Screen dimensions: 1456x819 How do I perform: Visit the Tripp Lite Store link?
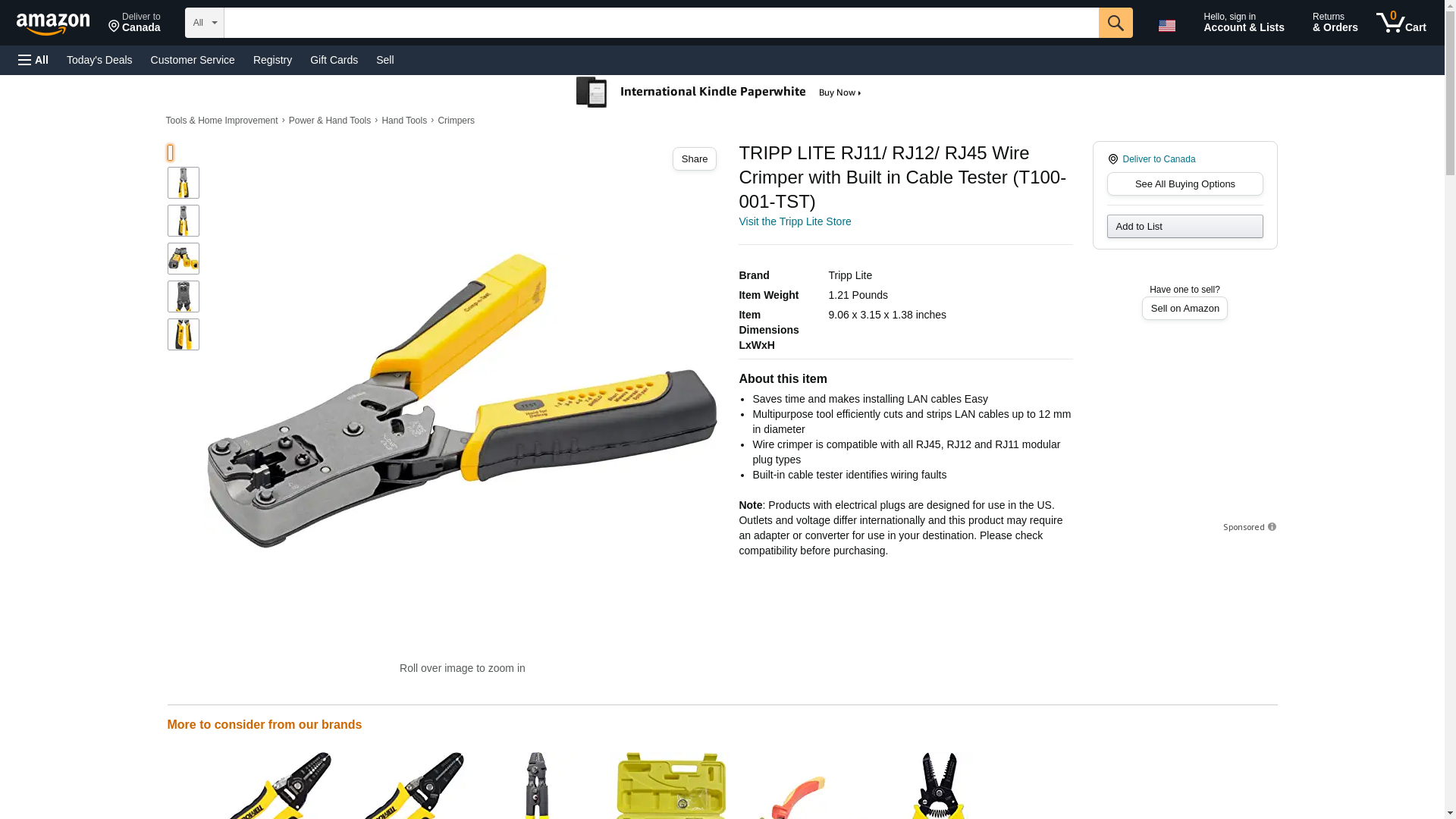click(794, 221)
